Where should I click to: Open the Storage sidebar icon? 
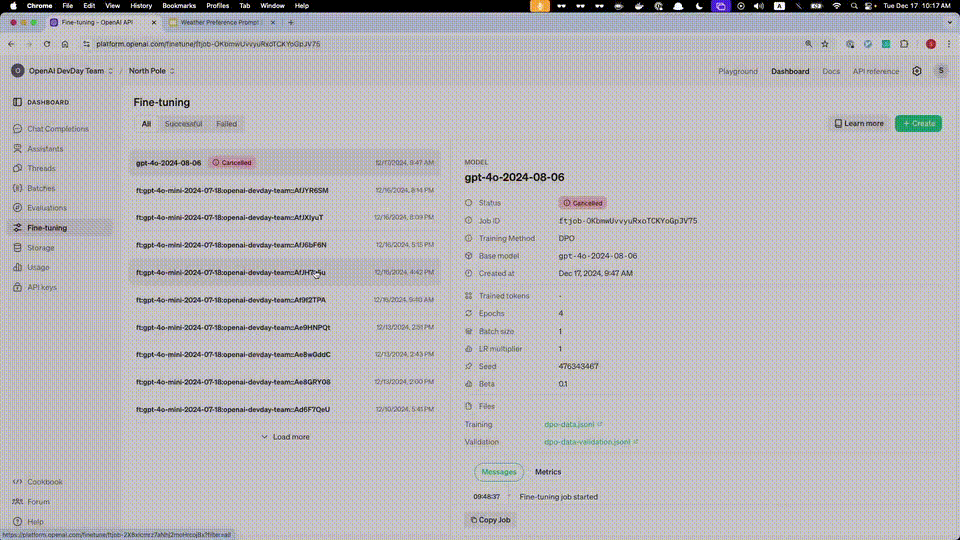17,247
